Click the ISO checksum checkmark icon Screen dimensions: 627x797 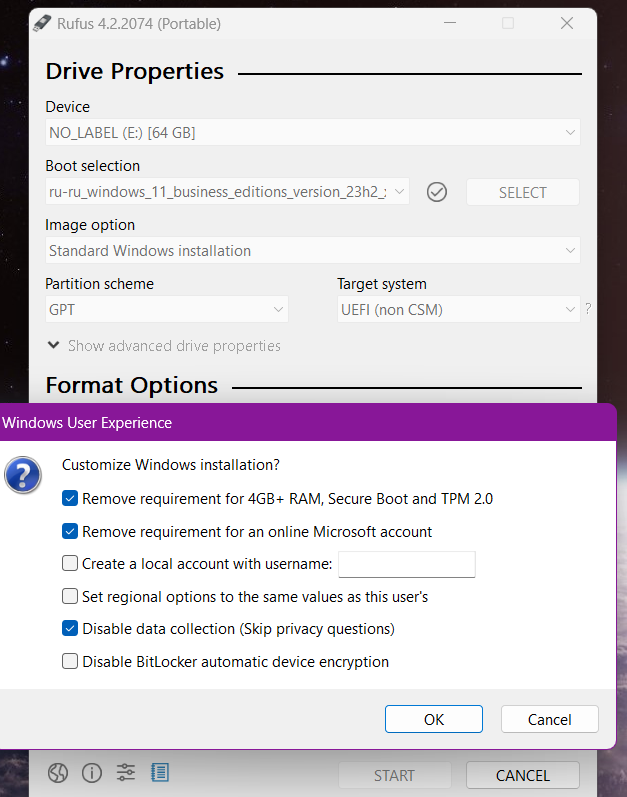pos(436,192)
